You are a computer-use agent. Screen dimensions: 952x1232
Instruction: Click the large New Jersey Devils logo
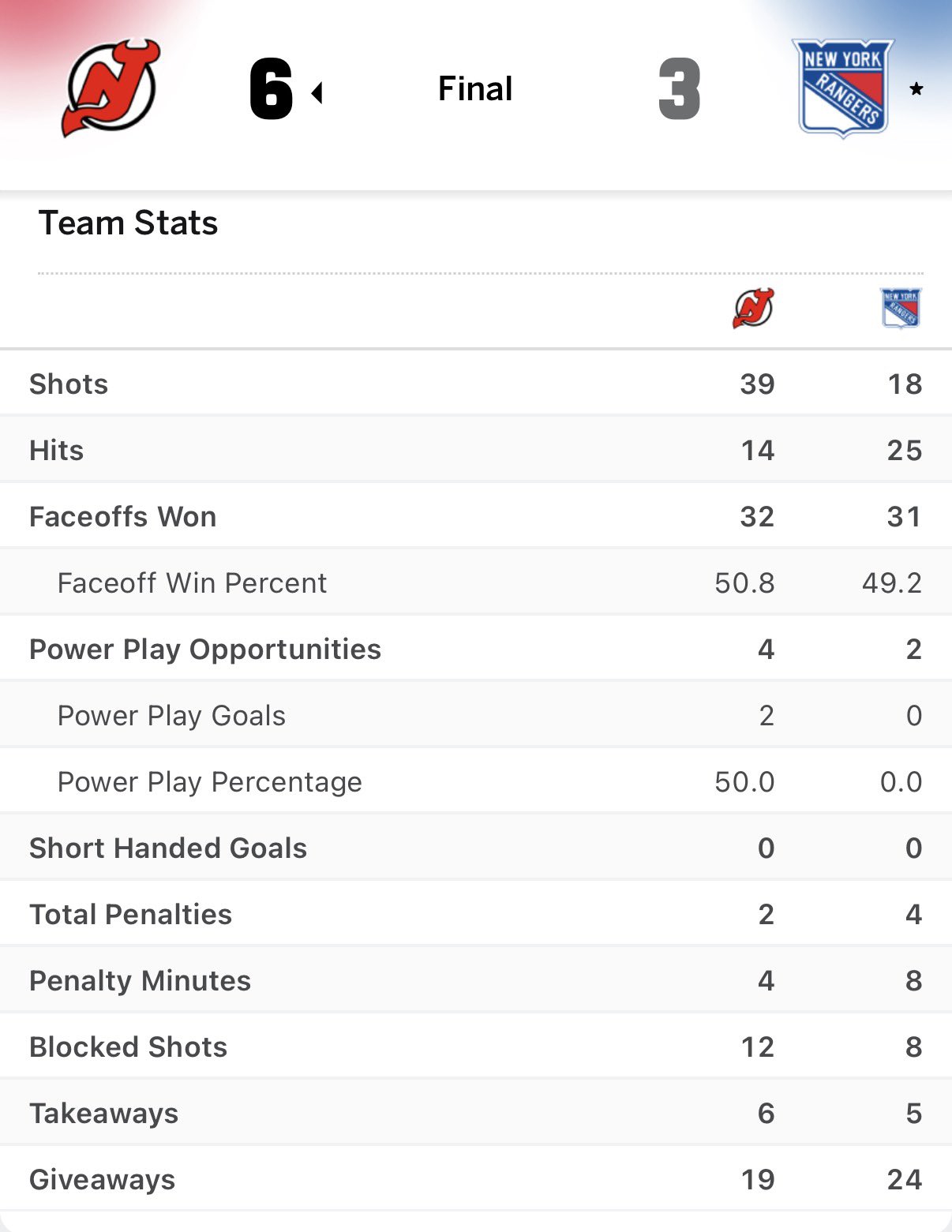[111, 88]
